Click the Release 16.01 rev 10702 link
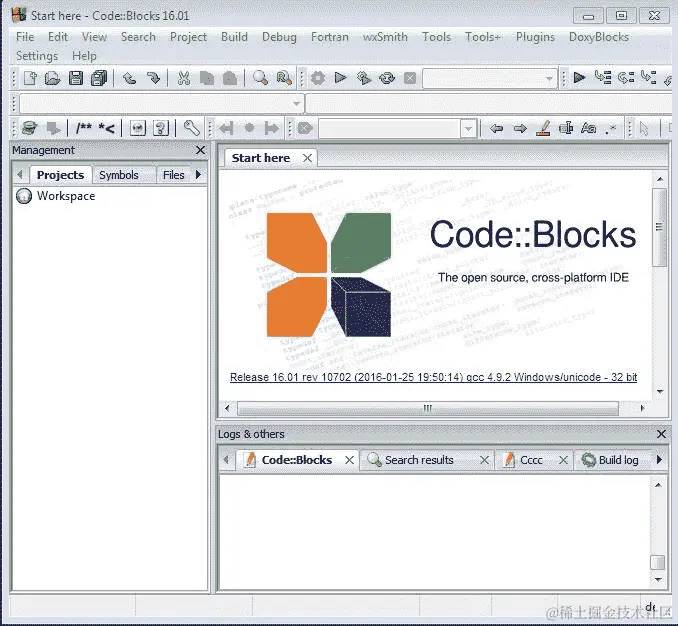This screenshot has height=626, width=678. [433, 377]
